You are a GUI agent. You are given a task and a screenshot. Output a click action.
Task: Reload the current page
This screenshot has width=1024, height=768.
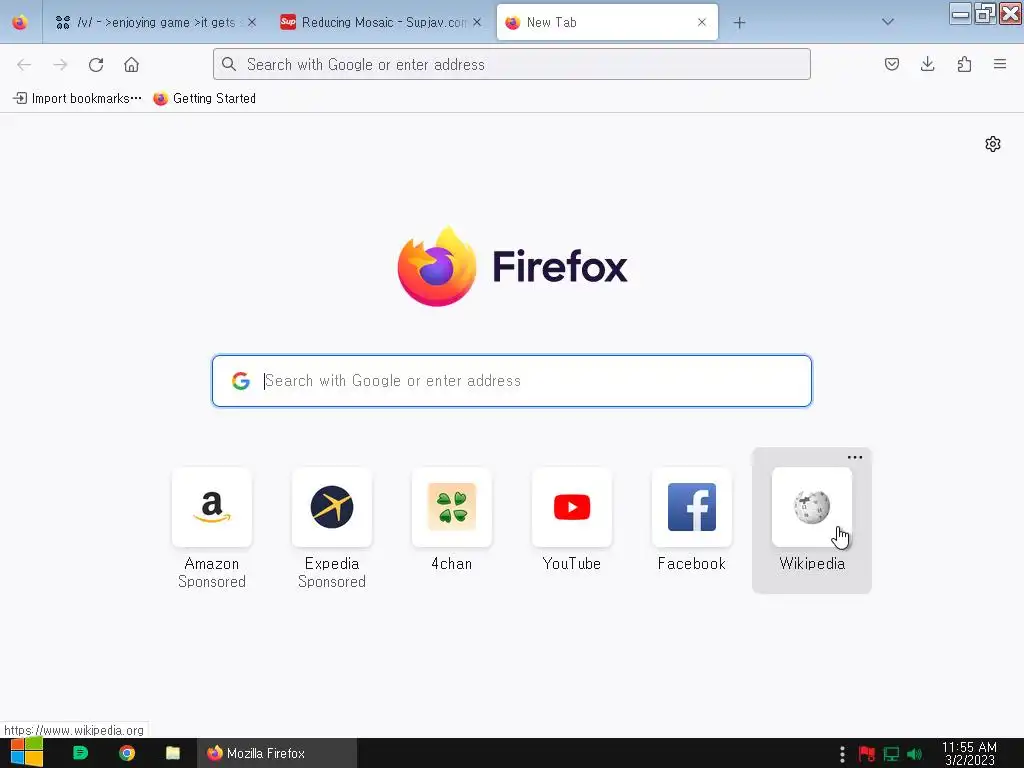96,65
